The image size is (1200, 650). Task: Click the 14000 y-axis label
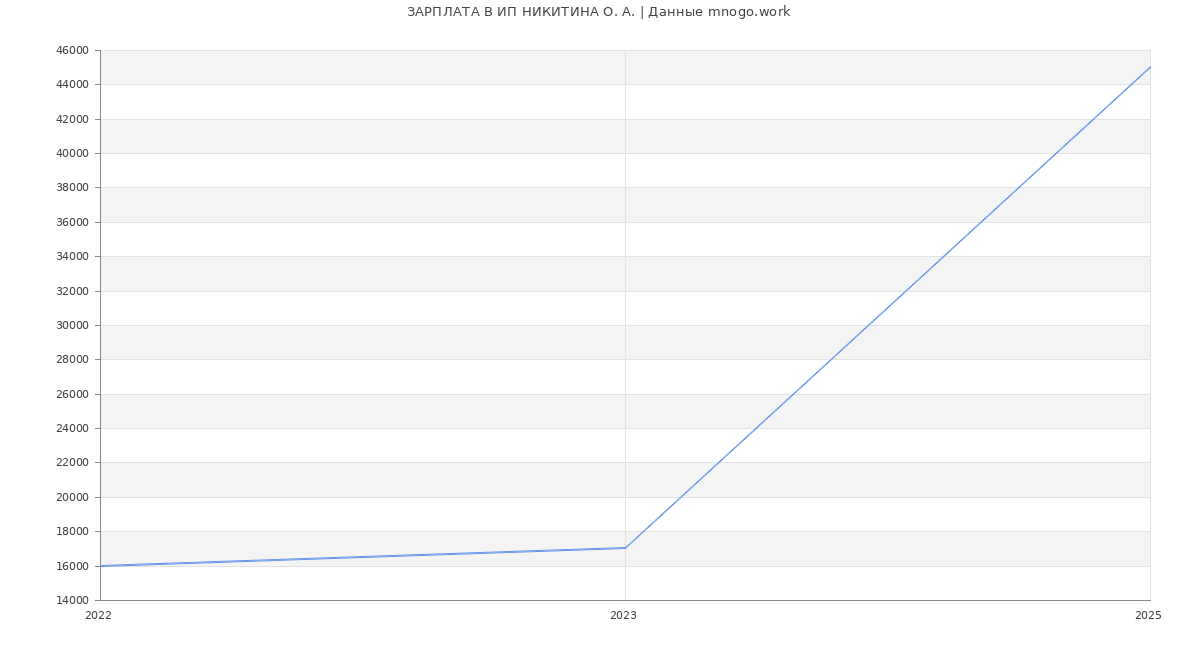coord(72,600)
